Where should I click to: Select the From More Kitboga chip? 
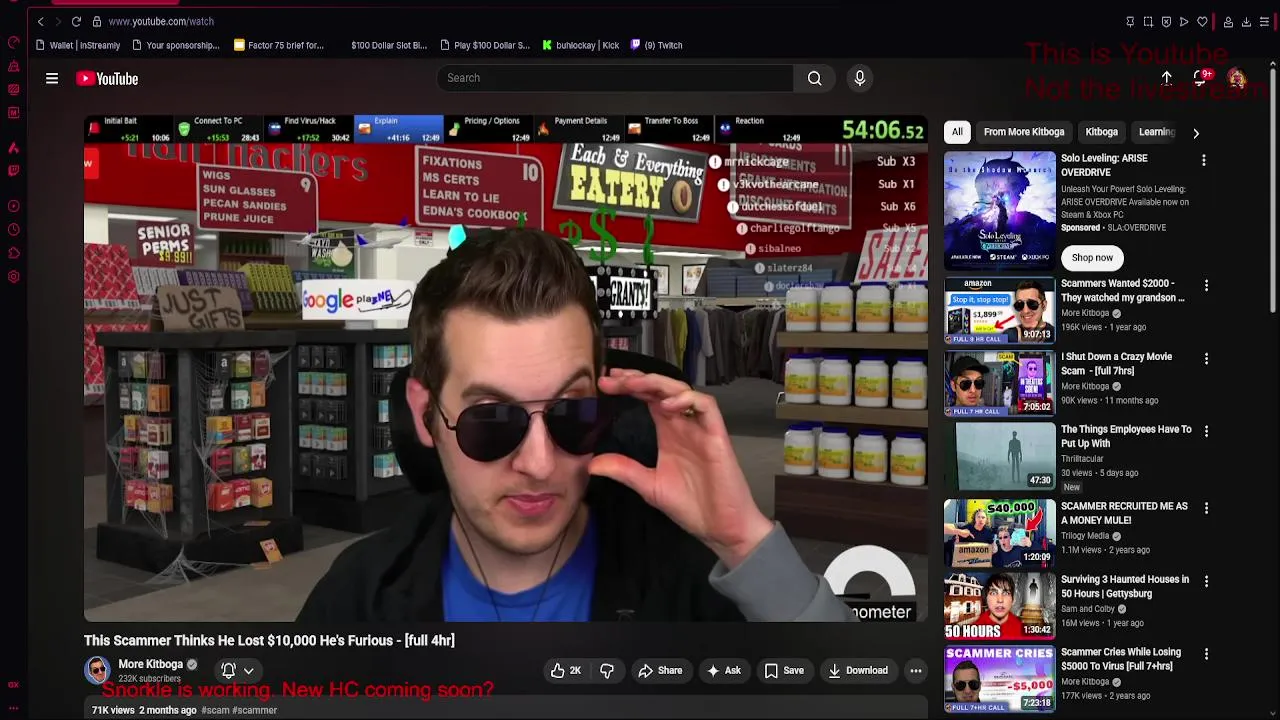[x=1023, y=132]
